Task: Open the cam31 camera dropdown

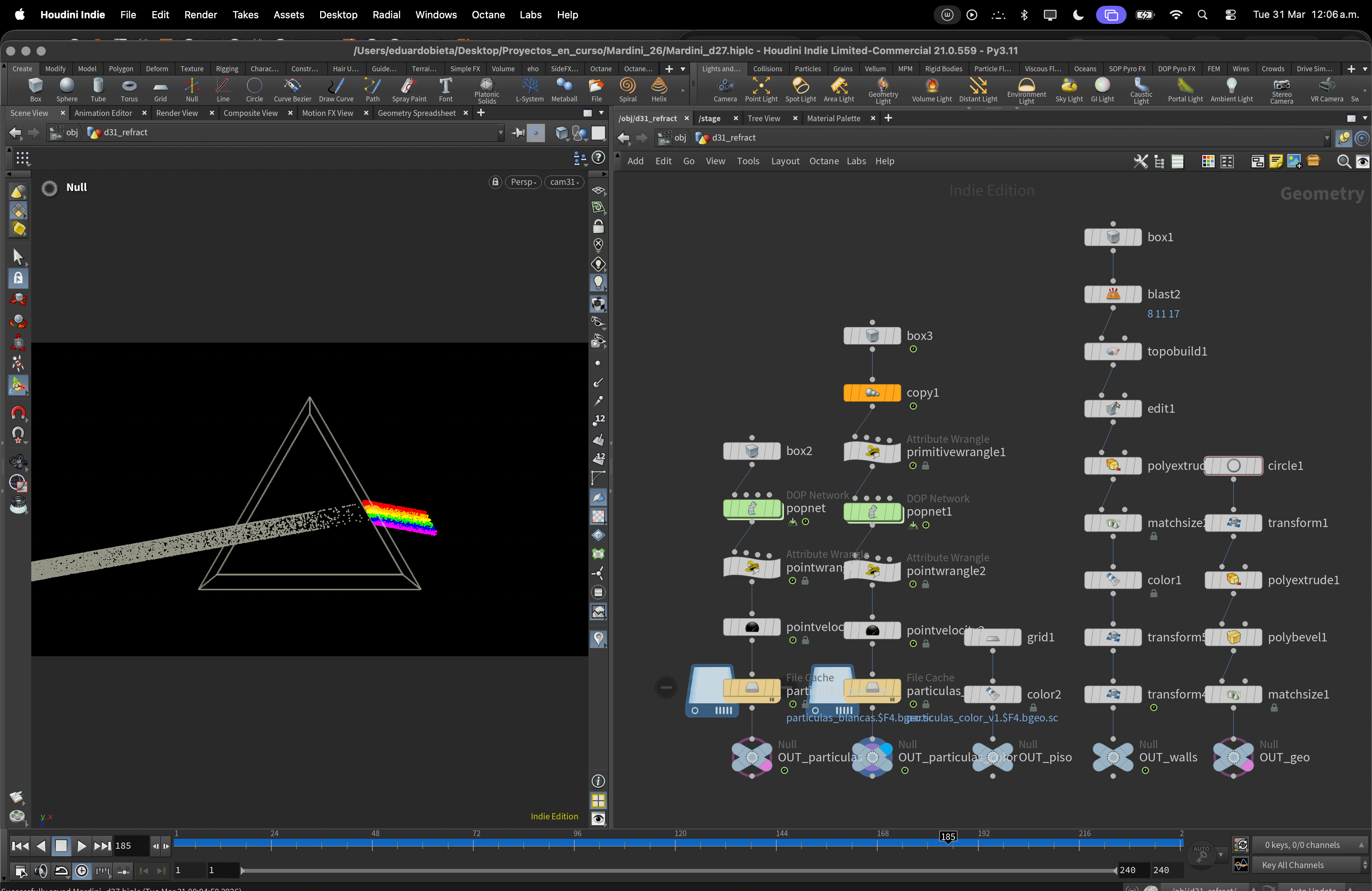Action: (x=564, y=182)
